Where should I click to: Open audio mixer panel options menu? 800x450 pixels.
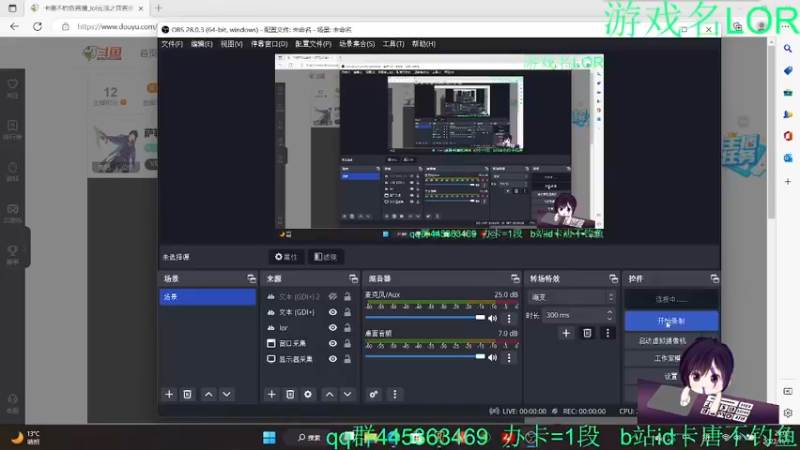[394, 394]
